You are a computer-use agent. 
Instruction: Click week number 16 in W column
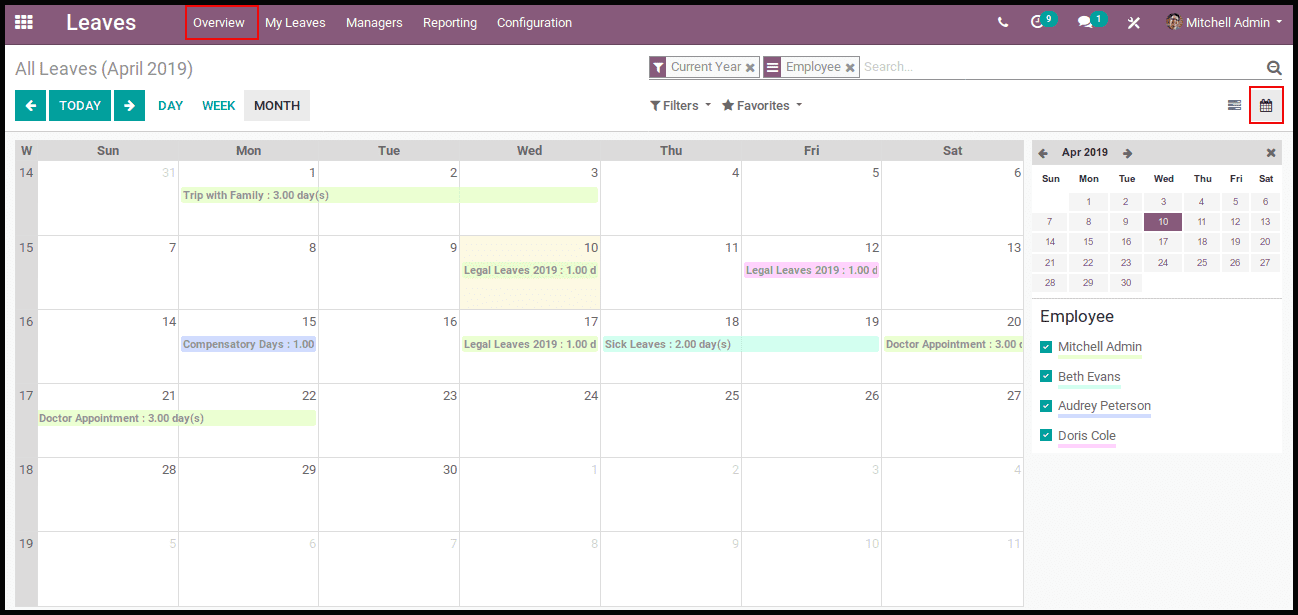tap(26, 322)
